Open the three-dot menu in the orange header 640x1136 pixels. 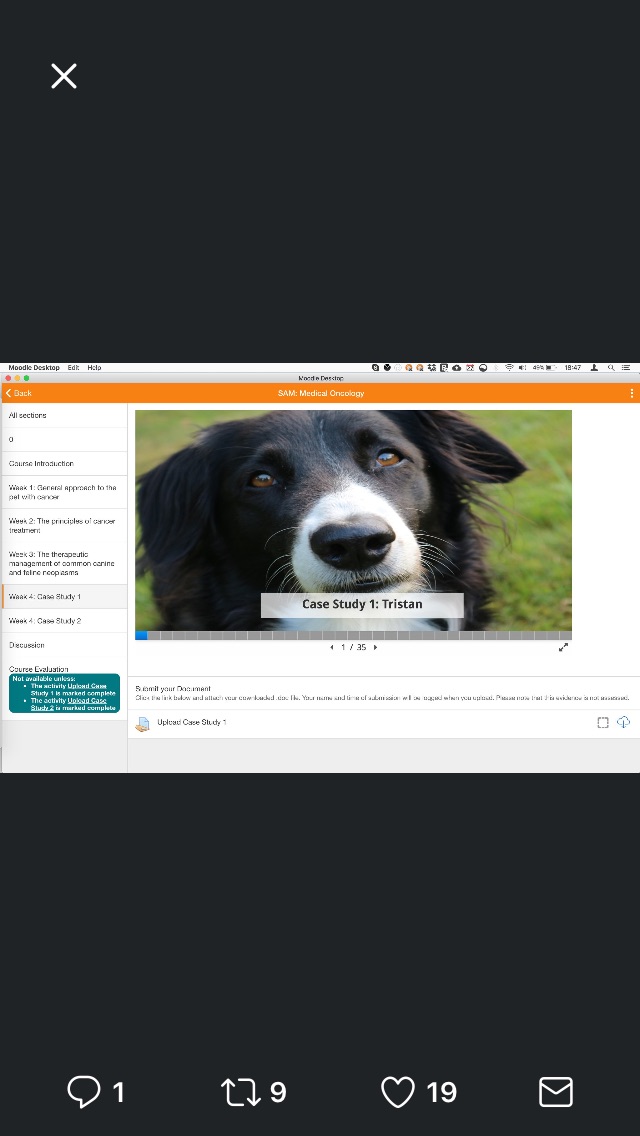(631, 393)
